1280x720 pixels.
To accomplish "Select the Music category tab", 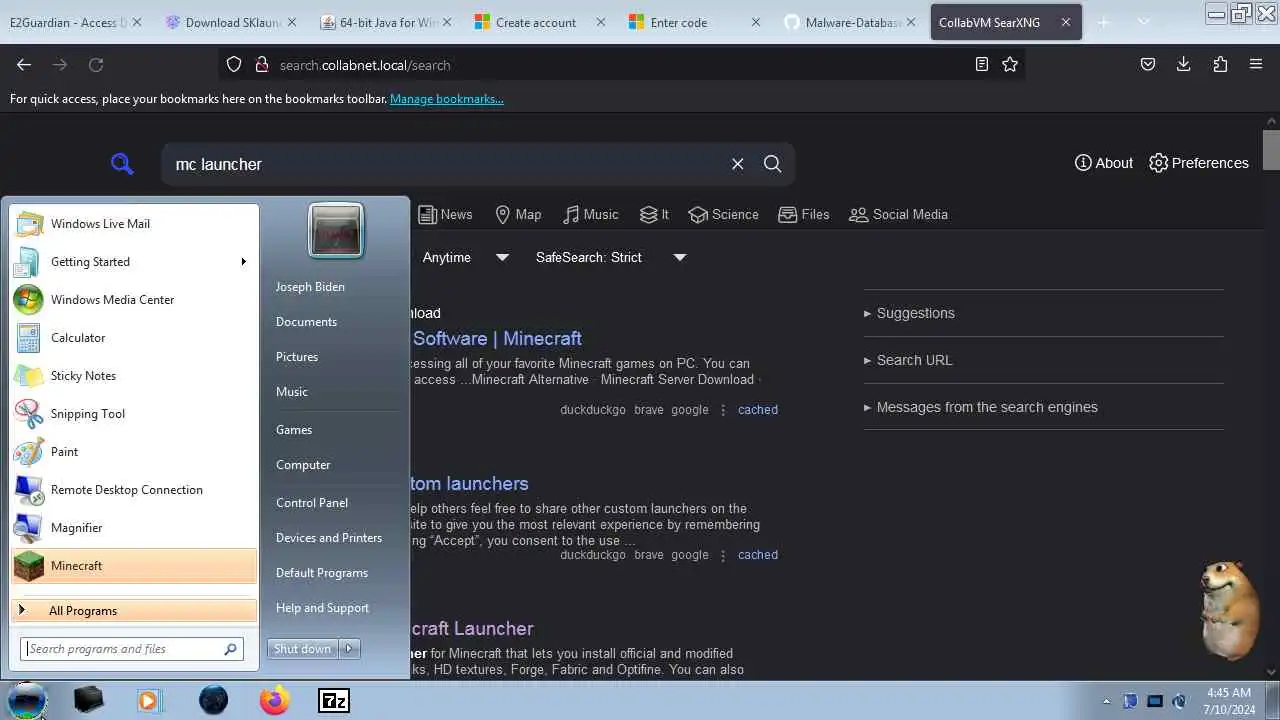I will coord(590,214).
